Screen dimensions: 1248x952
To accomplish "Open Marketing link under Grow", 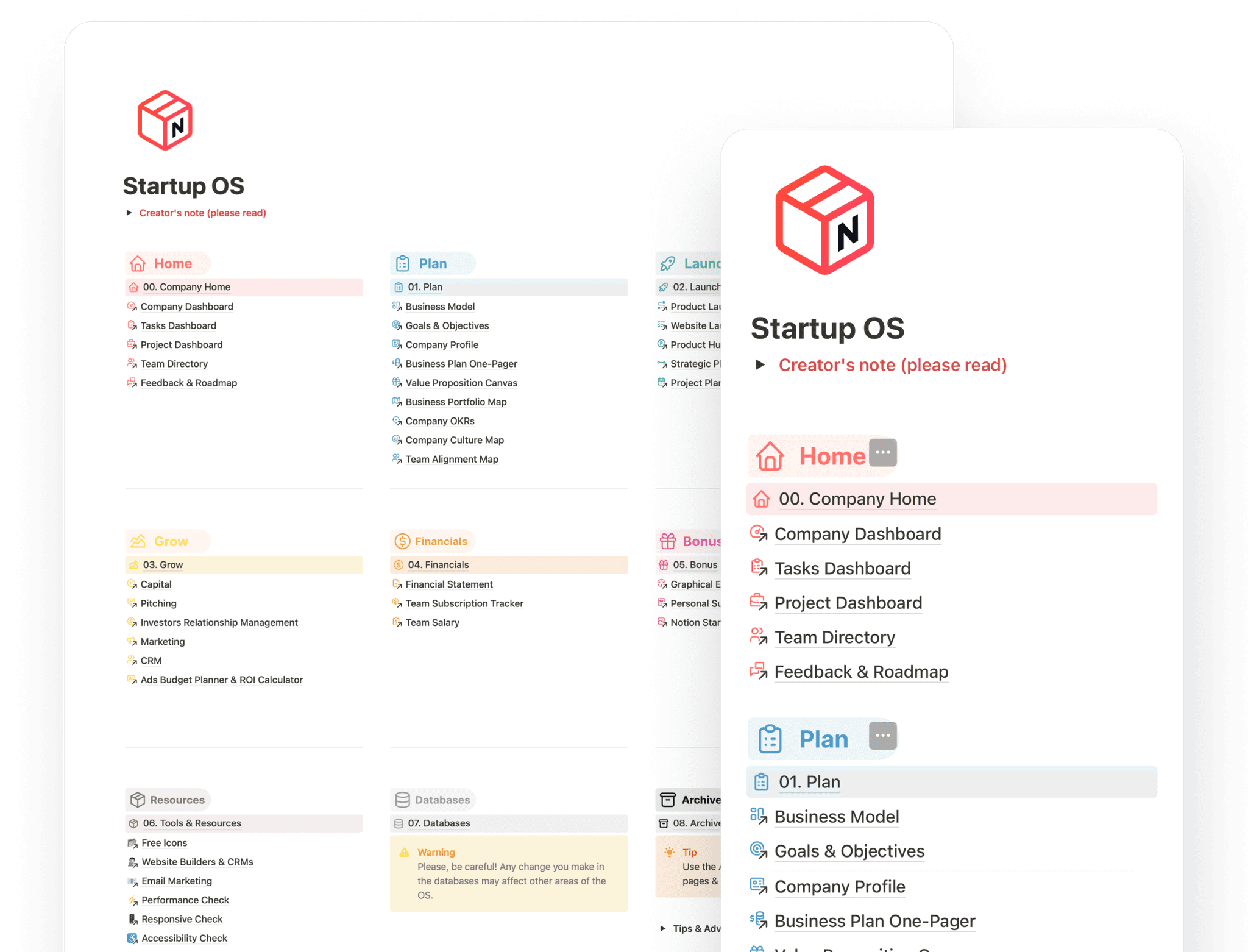I will (162, 641).
